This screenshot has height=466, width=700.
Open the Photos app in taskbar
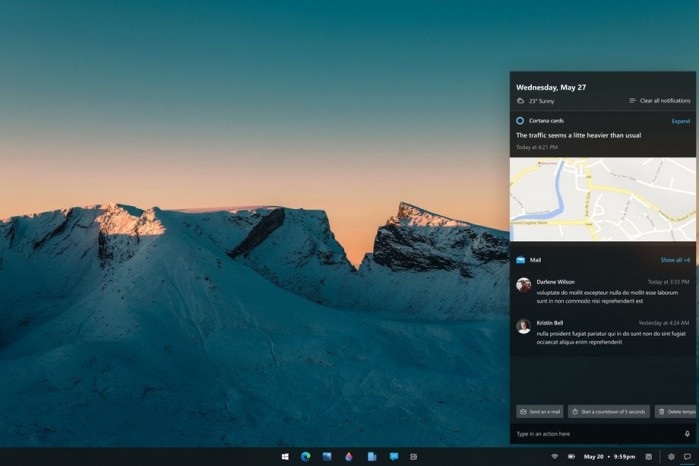pyautogui.click(x=327, y=456)
